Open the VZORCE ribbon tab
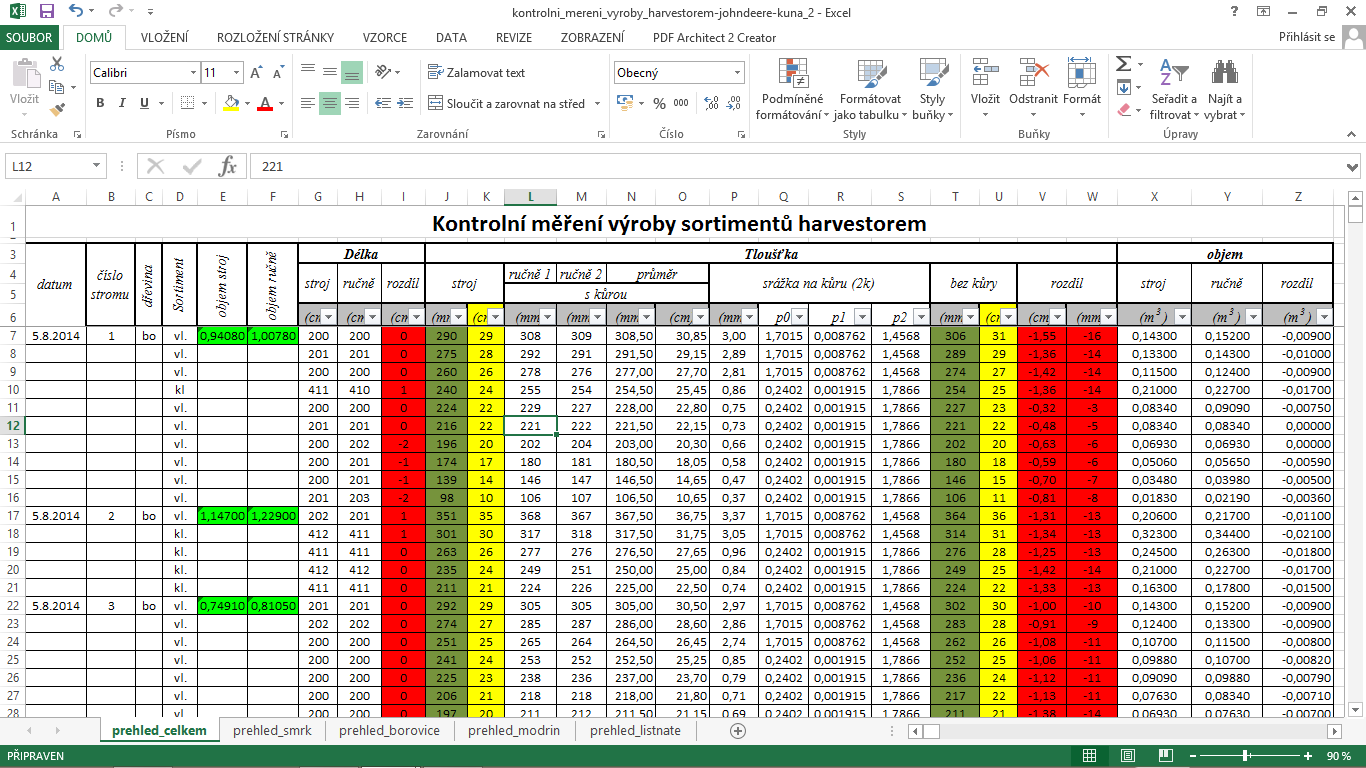Image resolution: width=1366 pixels, height=768 pixels. (384, 37)
